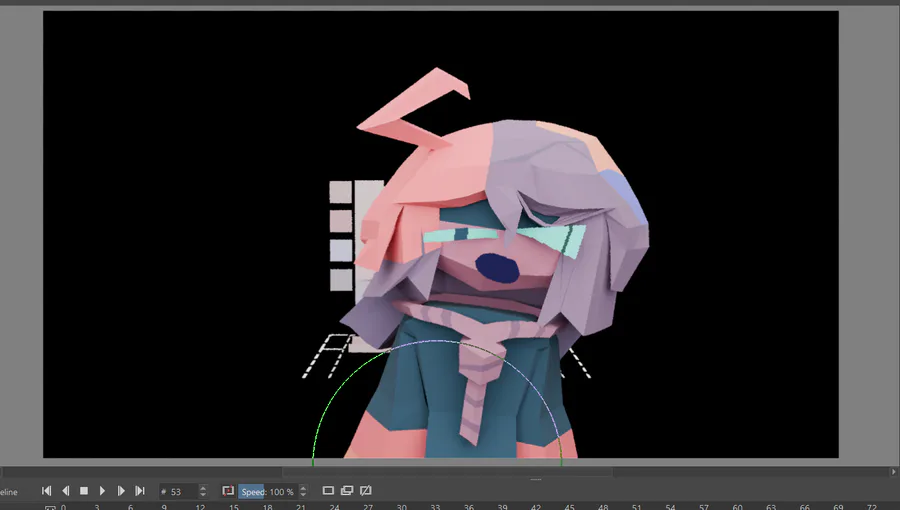
Task: Play the animation
Action: (x=102, y=490)
